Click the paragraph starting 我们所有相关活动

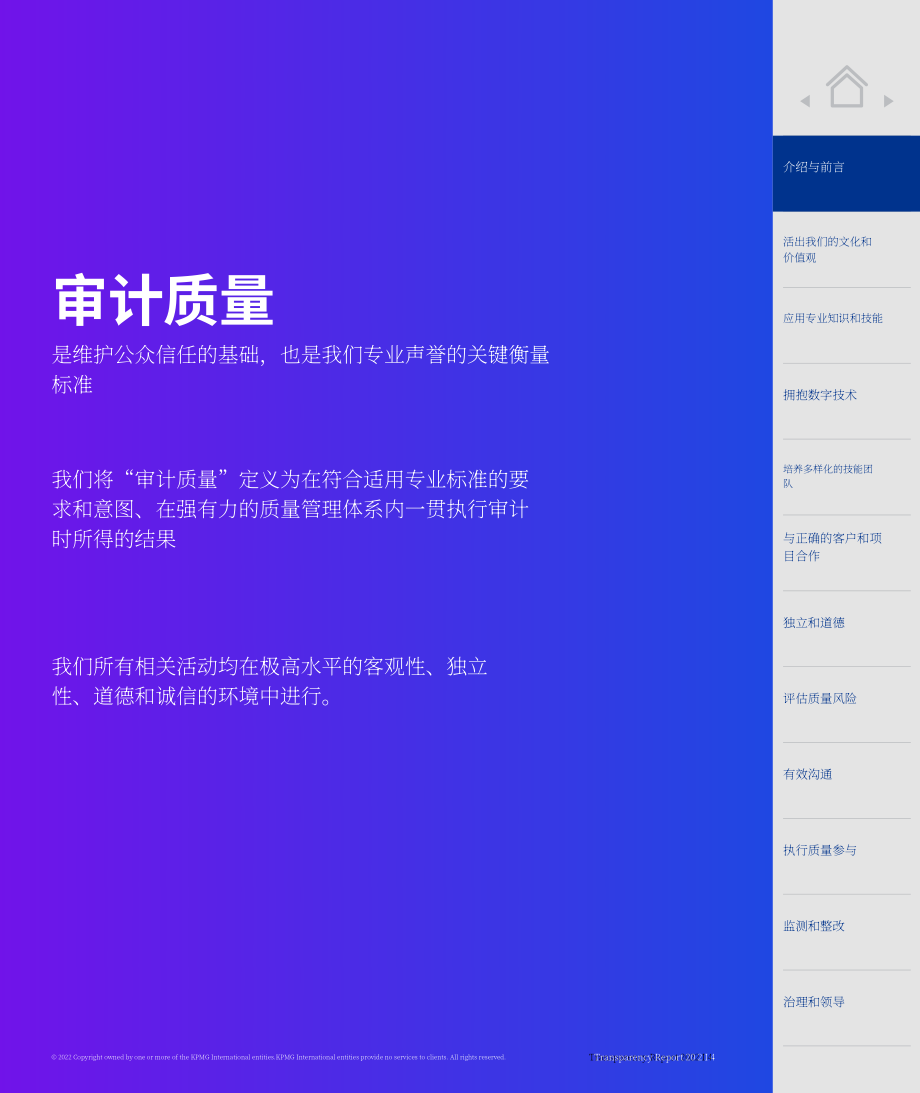pos(270,682)
